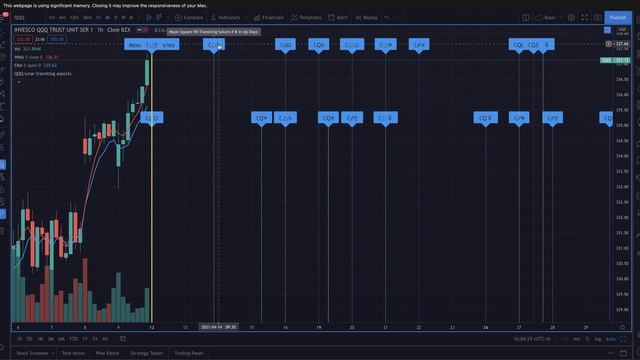Click the red sell price box
640x360 pixels.
23,40
